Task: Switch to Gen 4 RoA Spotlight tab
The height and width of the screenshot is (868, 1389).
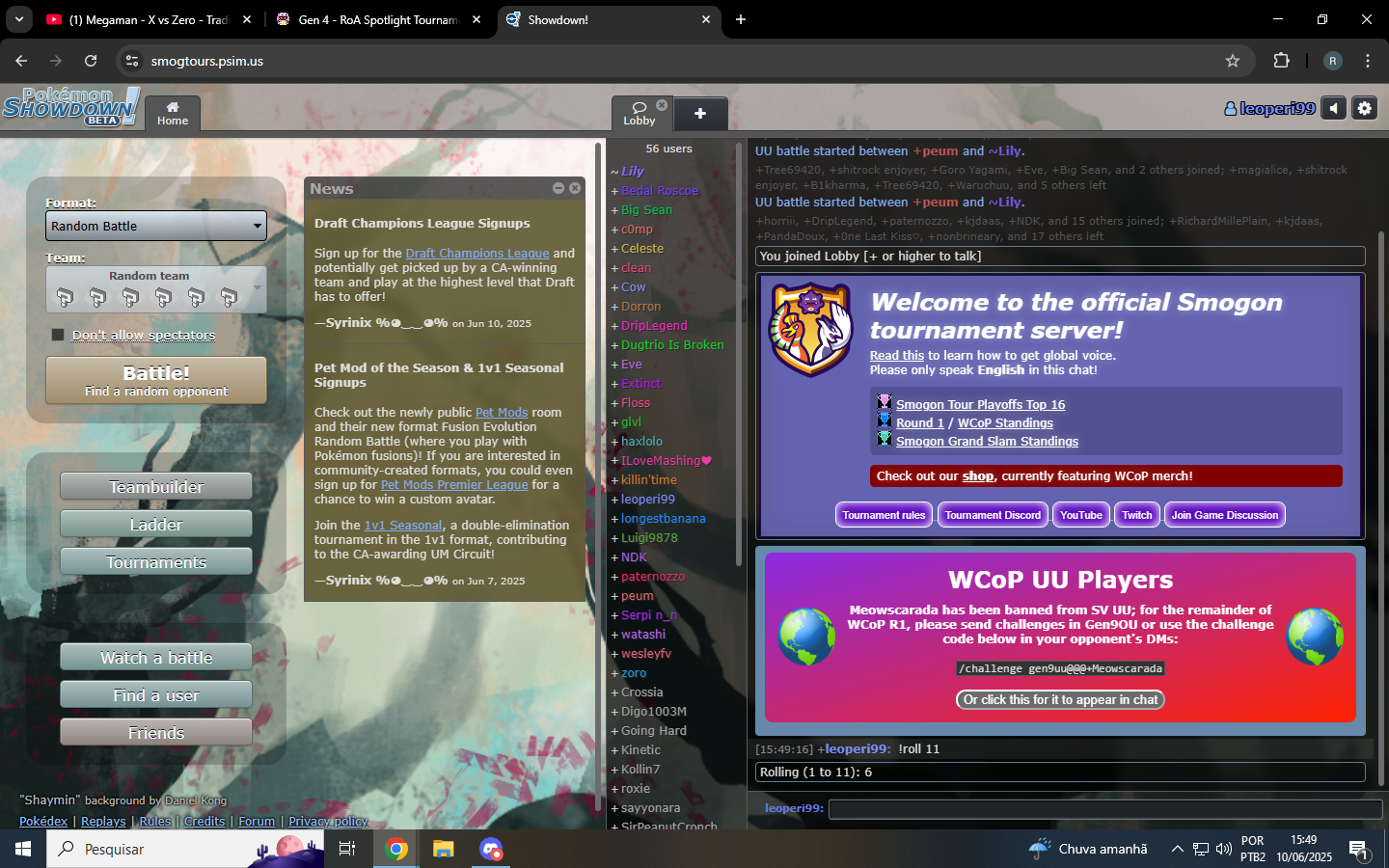Action: [x=376, y=19]
